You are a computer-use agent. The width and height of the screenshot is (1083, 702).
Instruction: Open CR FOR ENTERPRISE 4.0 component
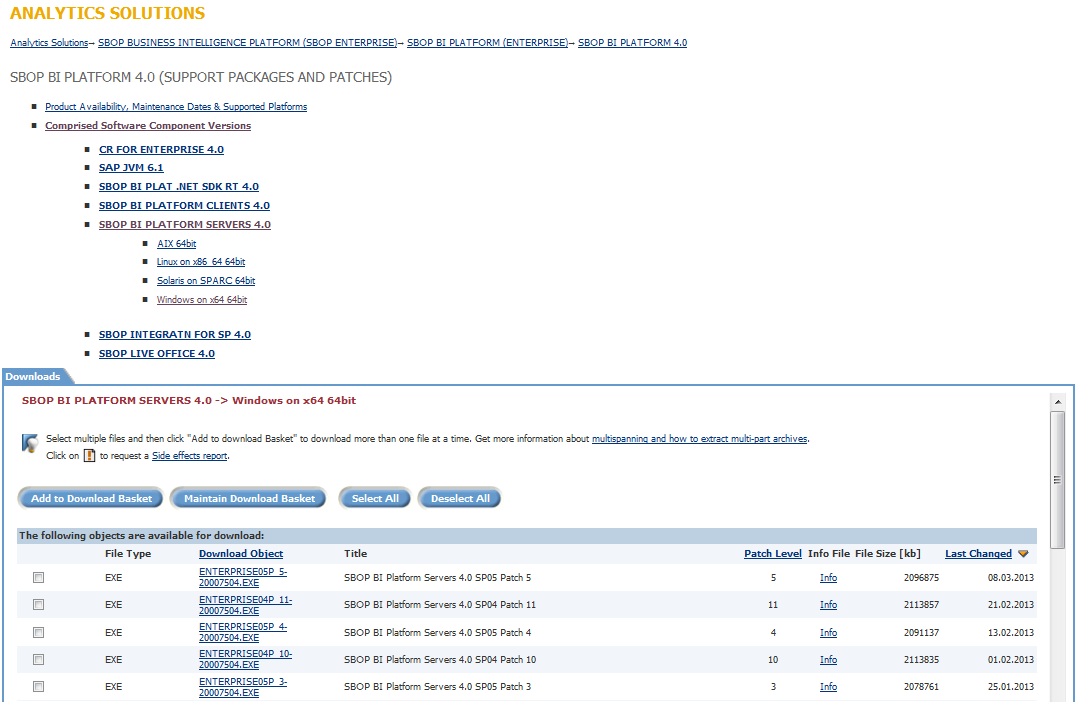(161, 150)
